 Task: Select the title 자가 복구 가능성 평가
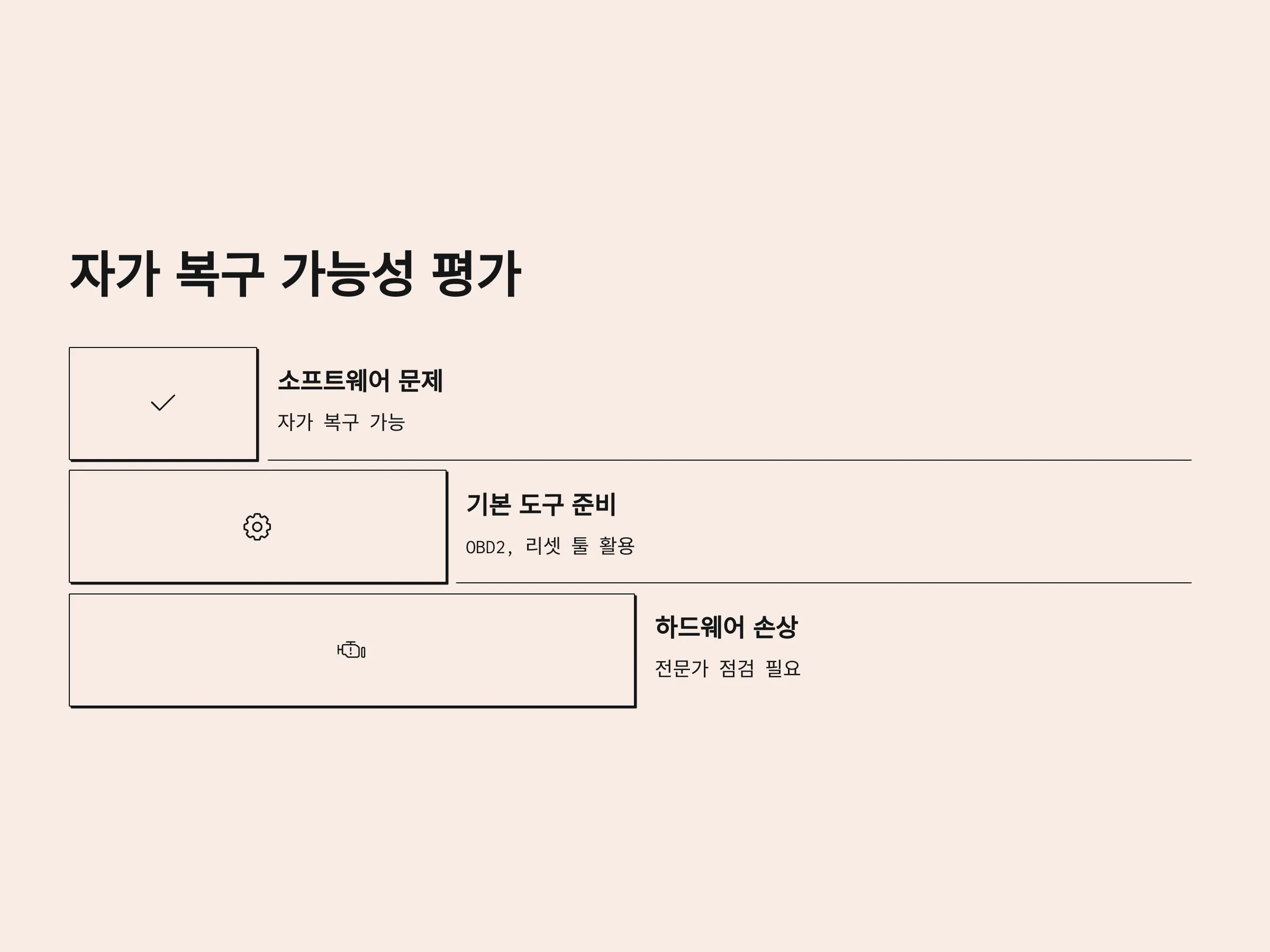tap(295, 274)
